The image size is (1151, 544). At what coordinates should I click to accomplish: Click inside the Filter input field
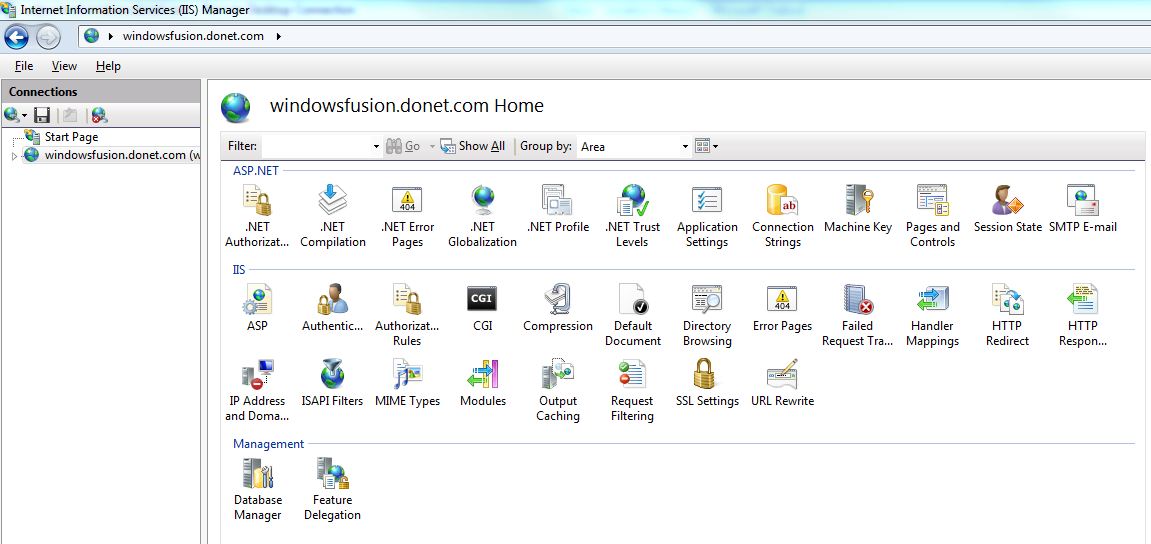coord(316,146)
